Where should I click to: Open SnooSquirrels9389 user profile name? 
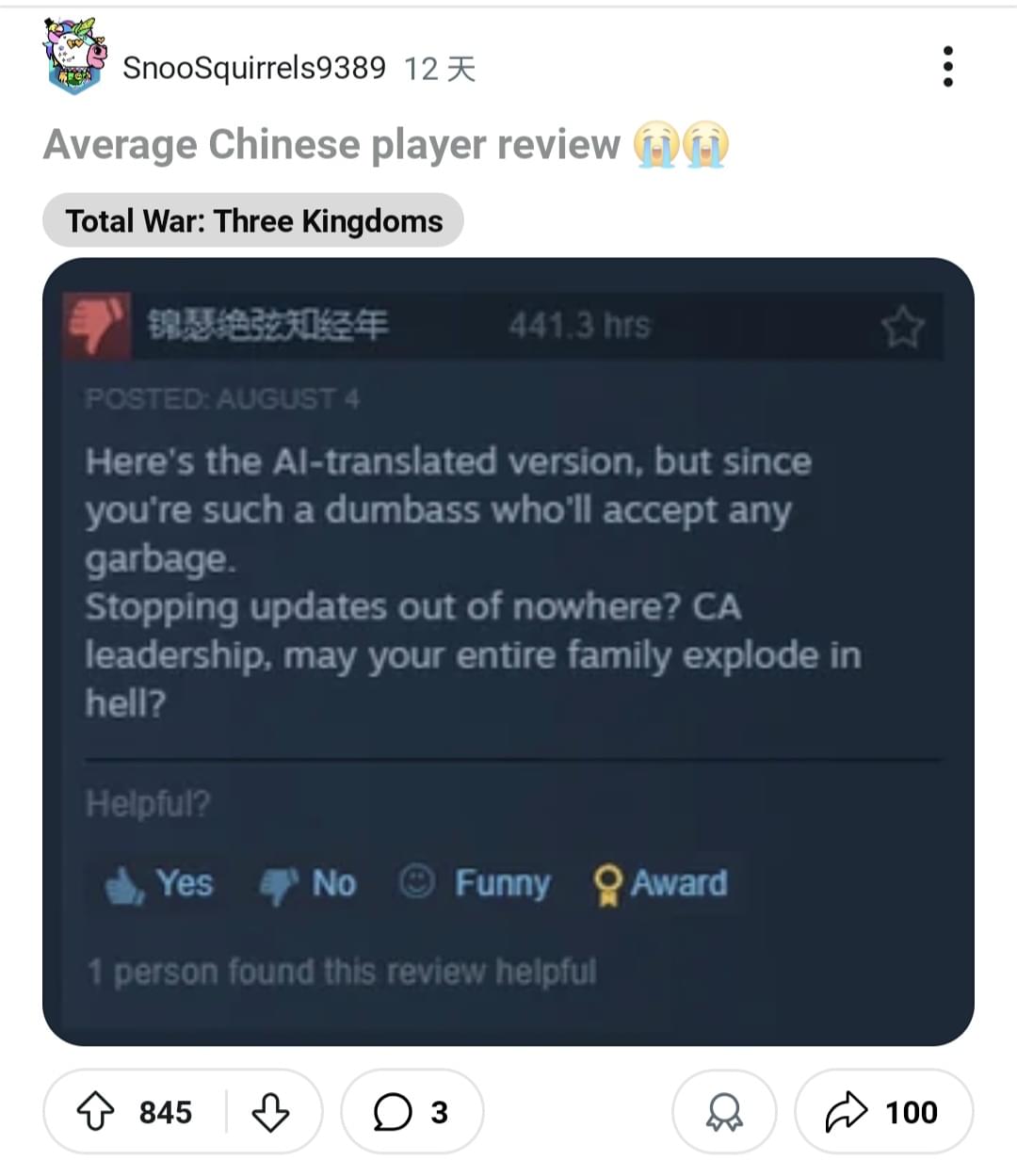[x=254, y=68]
